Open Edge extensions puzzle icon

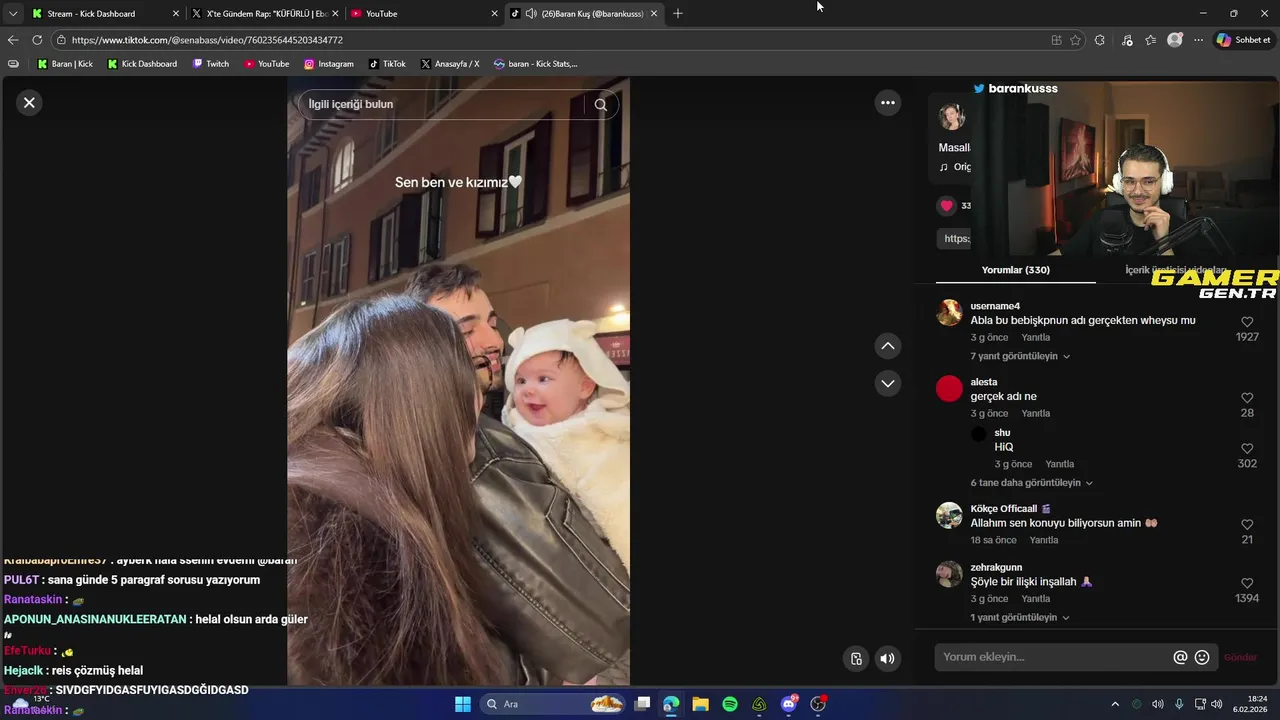click(x=1100, y=40)
